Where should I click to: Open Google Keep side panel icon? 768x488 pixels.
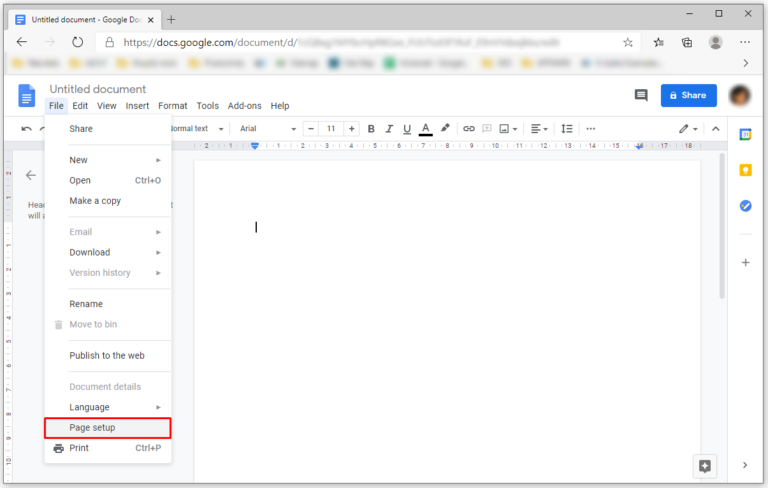[745, 171]
